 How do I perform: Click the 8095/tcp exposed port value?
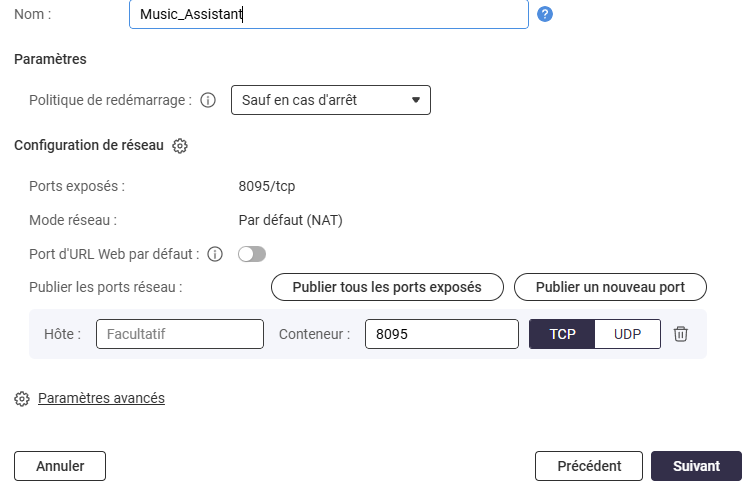pos(267,186)
